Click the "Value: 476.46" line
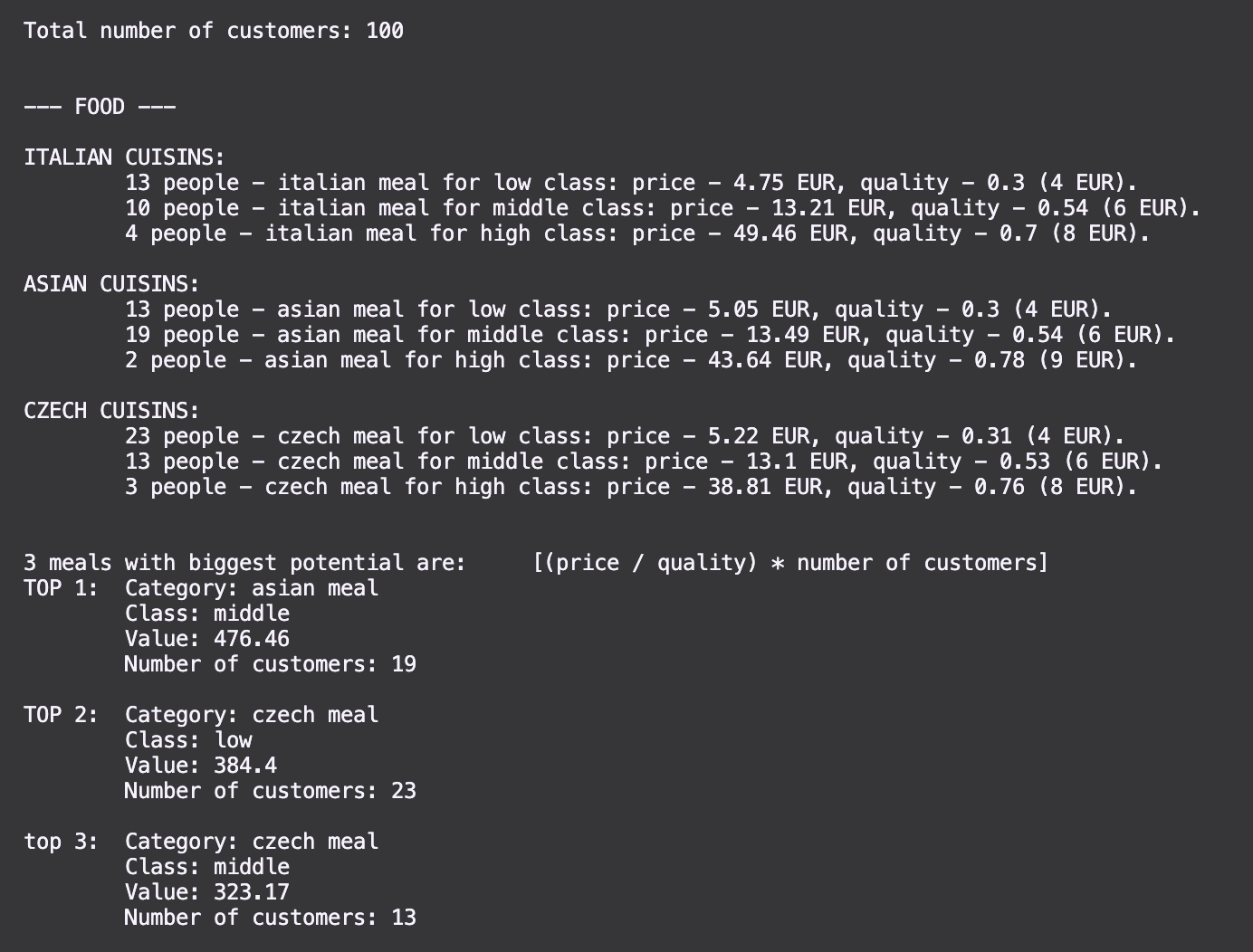Screen dimensions: 1253x952 point(206,639)
